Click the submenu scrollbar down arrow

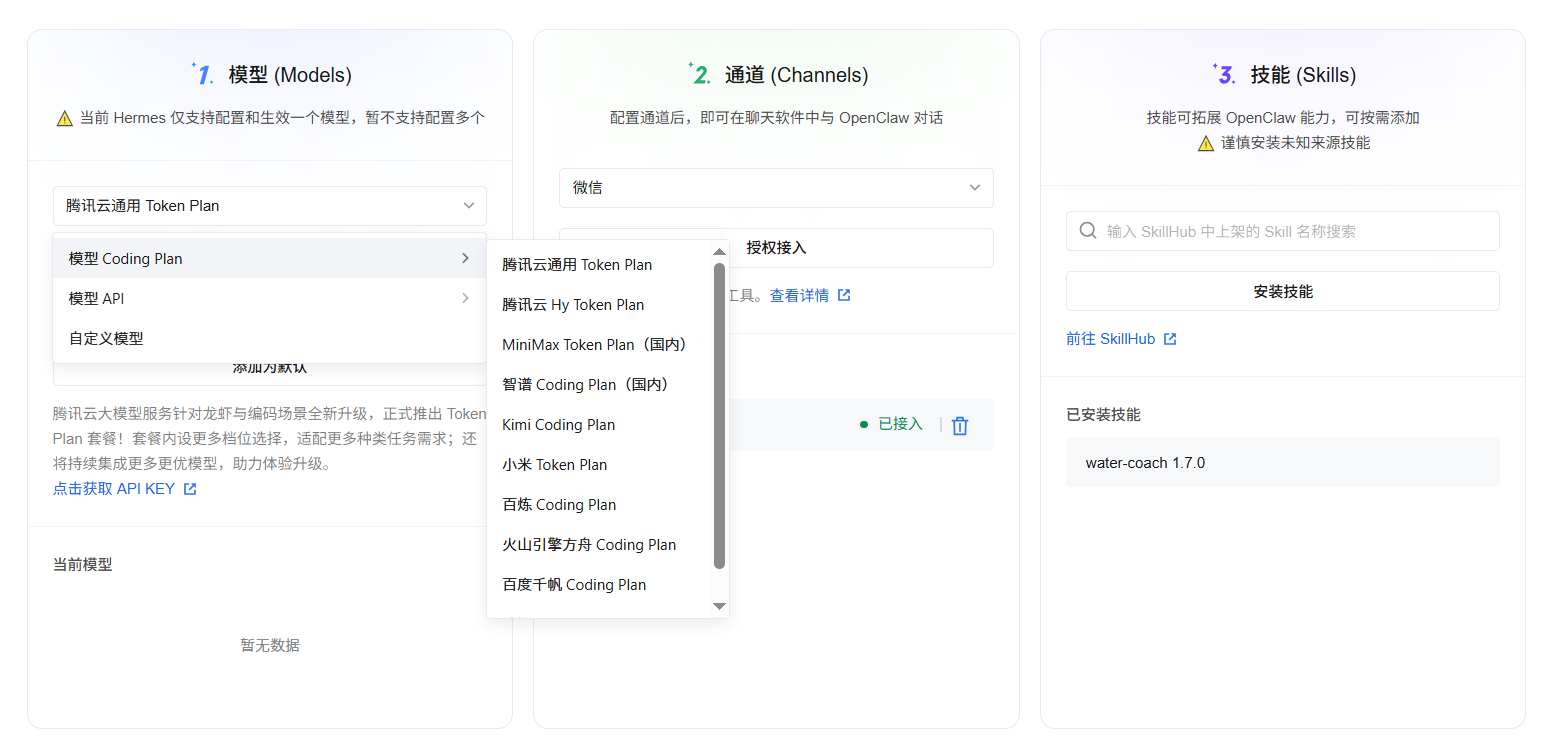tap(719, 606)
